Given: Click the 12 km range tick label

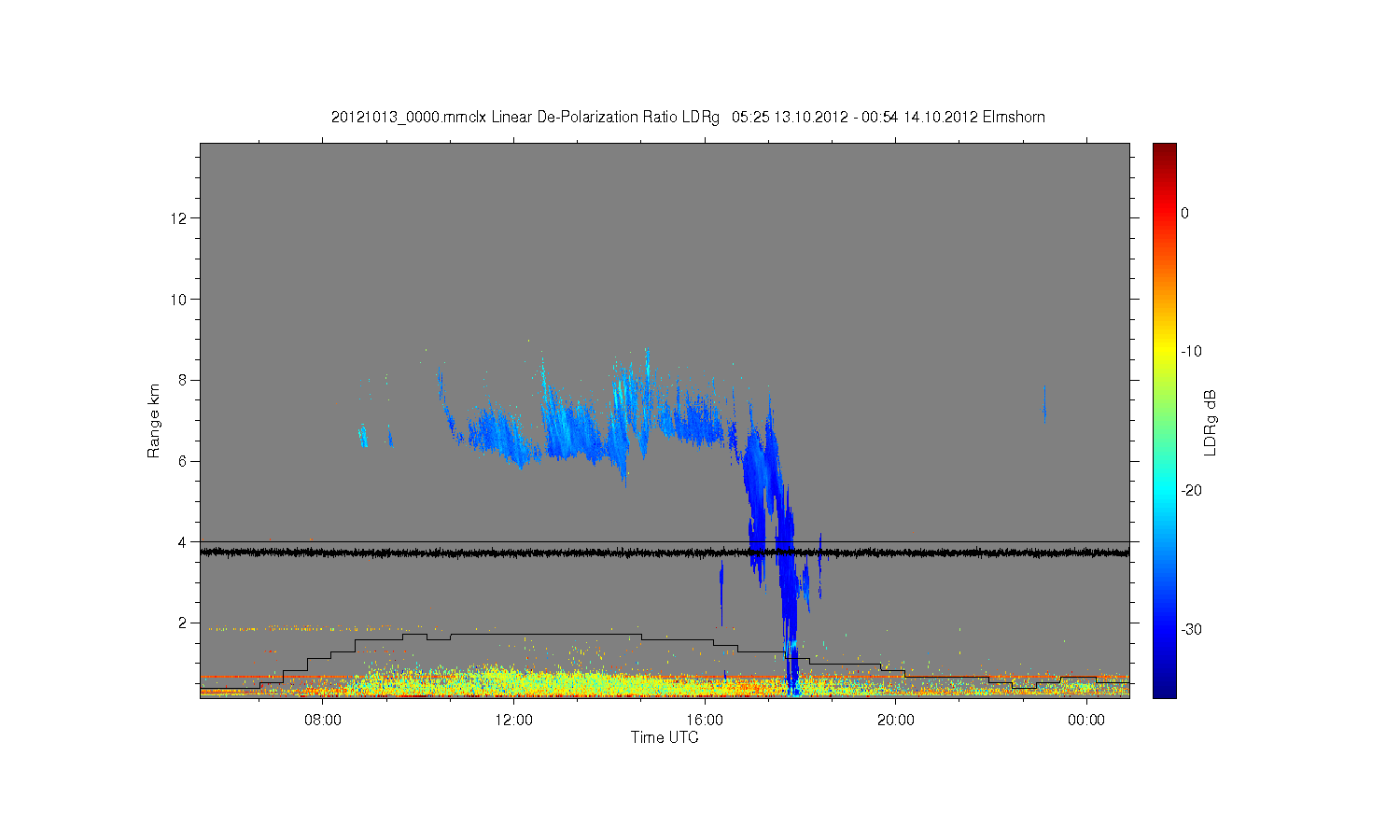Looking at the screenshot, I should tap(179, 218).
